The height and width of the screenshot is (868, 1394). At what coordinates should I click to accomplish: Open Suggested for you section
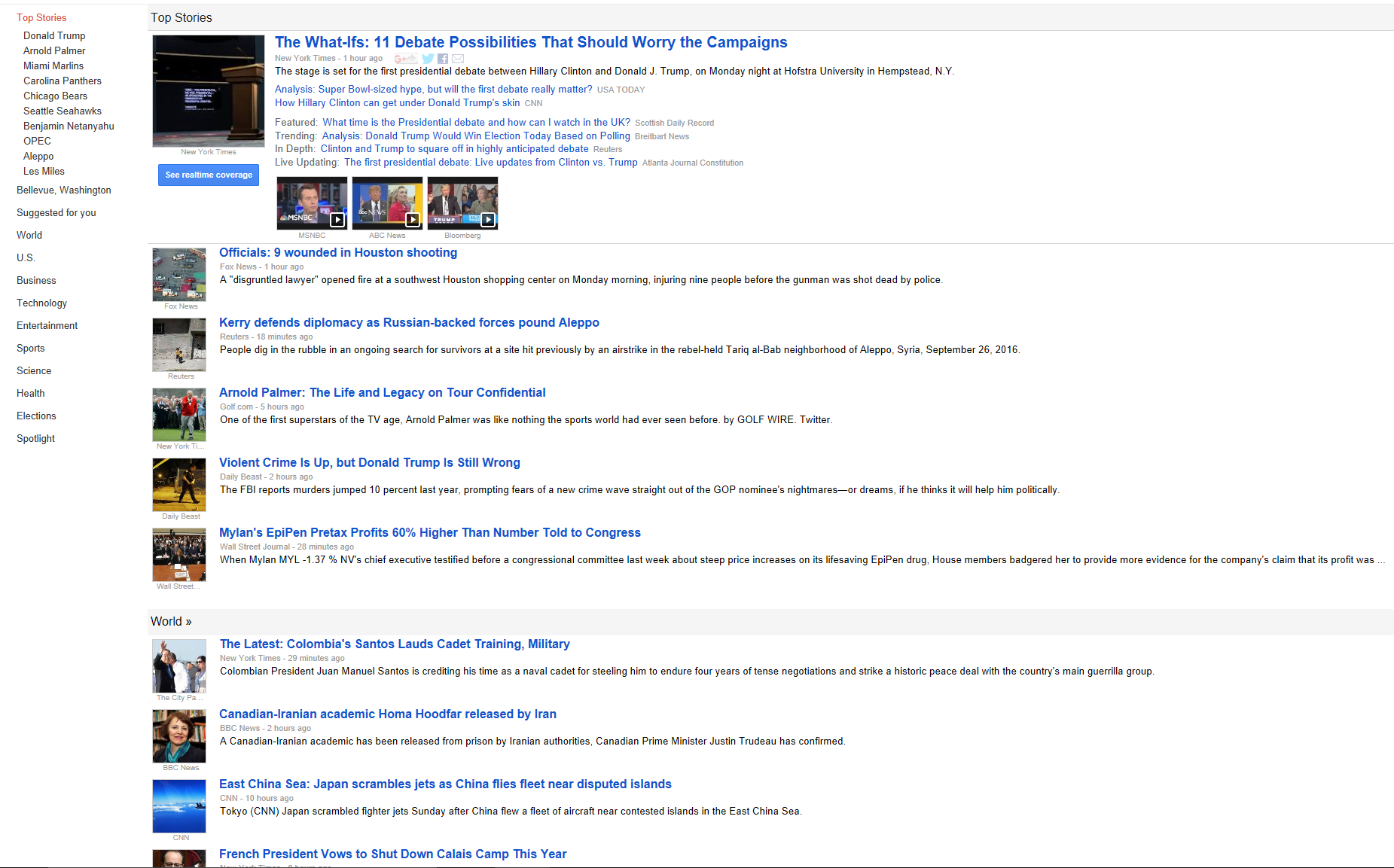[x=56, y=212]
